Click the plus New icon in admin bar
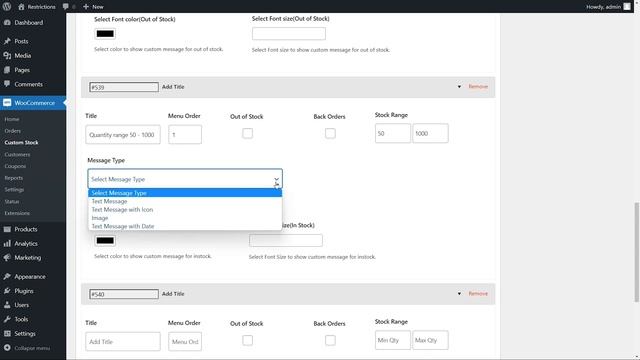Screen dimensions: 640x360 pyautogui.click(x=86, y=7)
